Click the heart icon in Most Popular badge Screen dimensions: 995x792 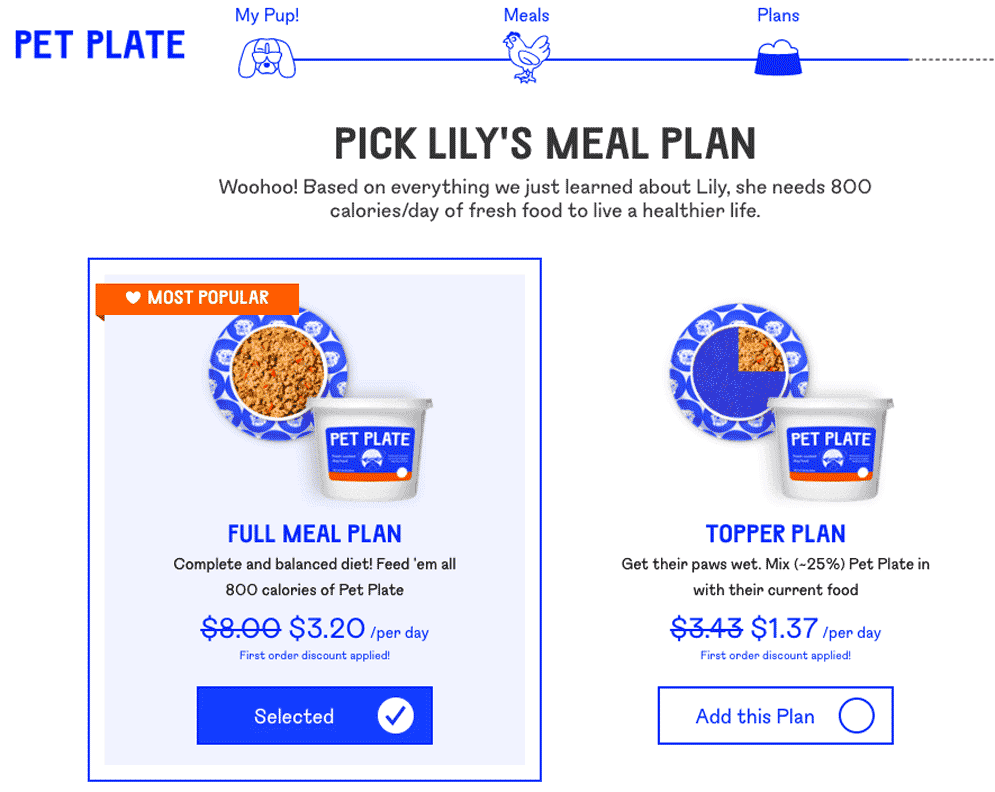(x=133, y=297)
